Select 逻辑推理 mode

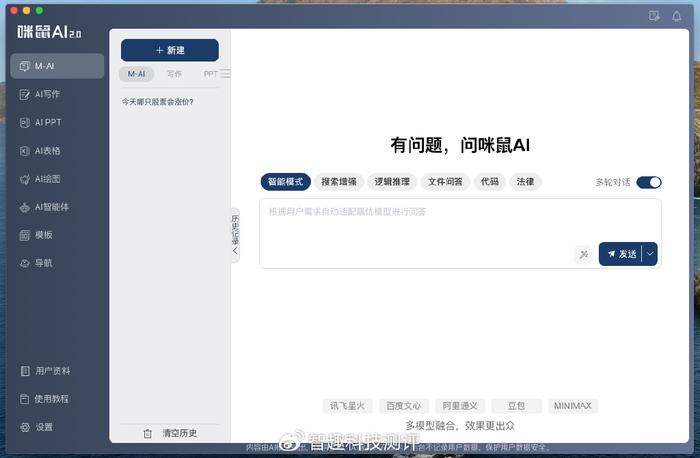pos(392,182)
